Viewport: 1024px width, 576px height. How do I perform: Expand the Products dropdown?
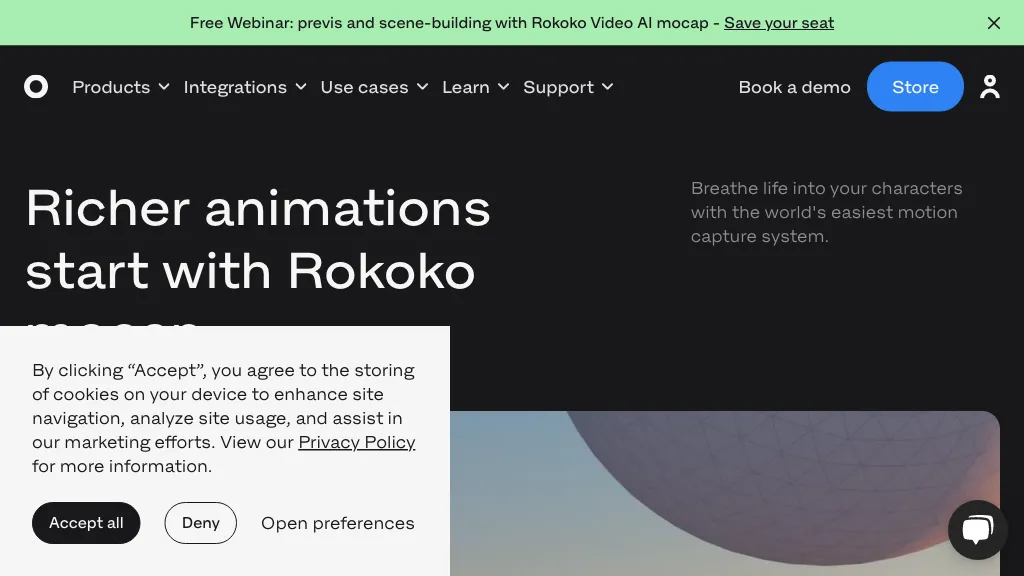tap(120, 87)
